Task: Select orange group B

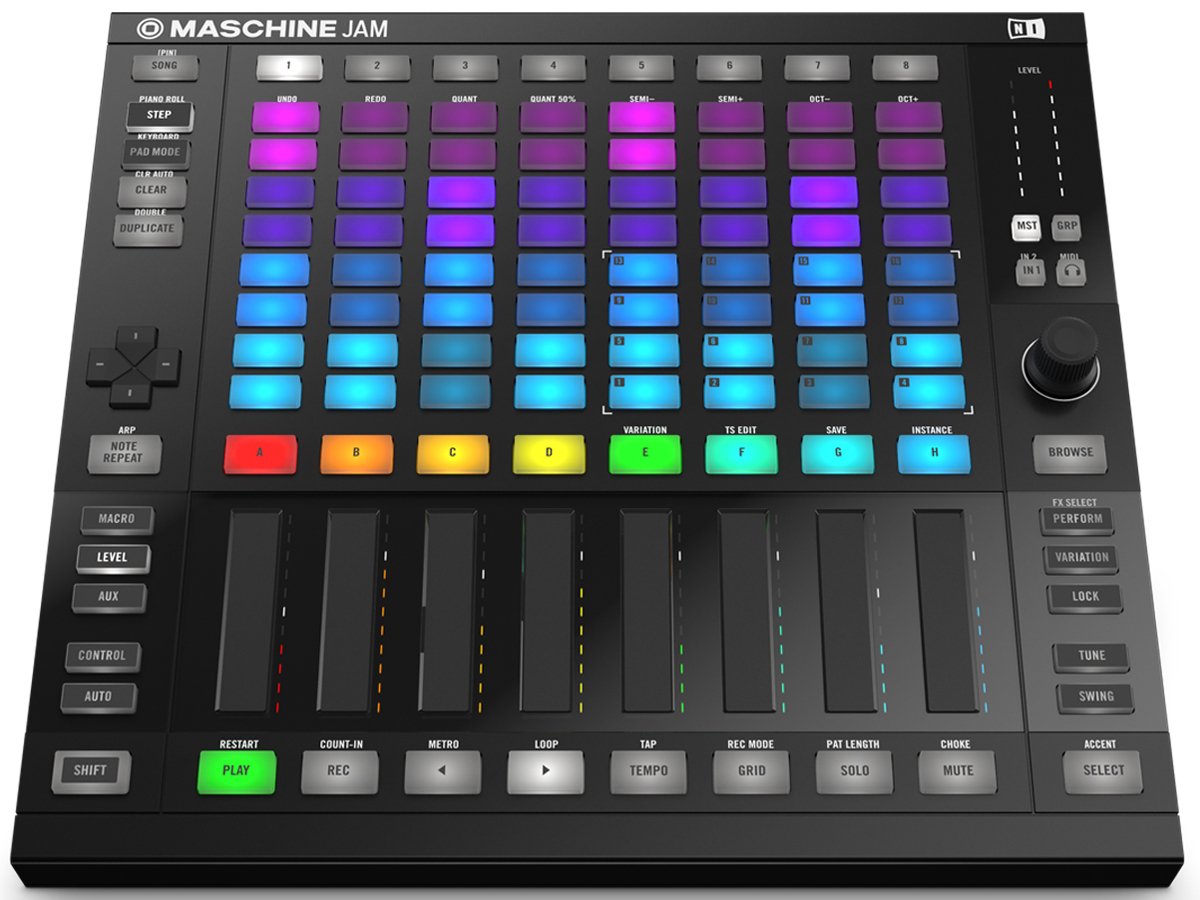Action: point(356,453)
